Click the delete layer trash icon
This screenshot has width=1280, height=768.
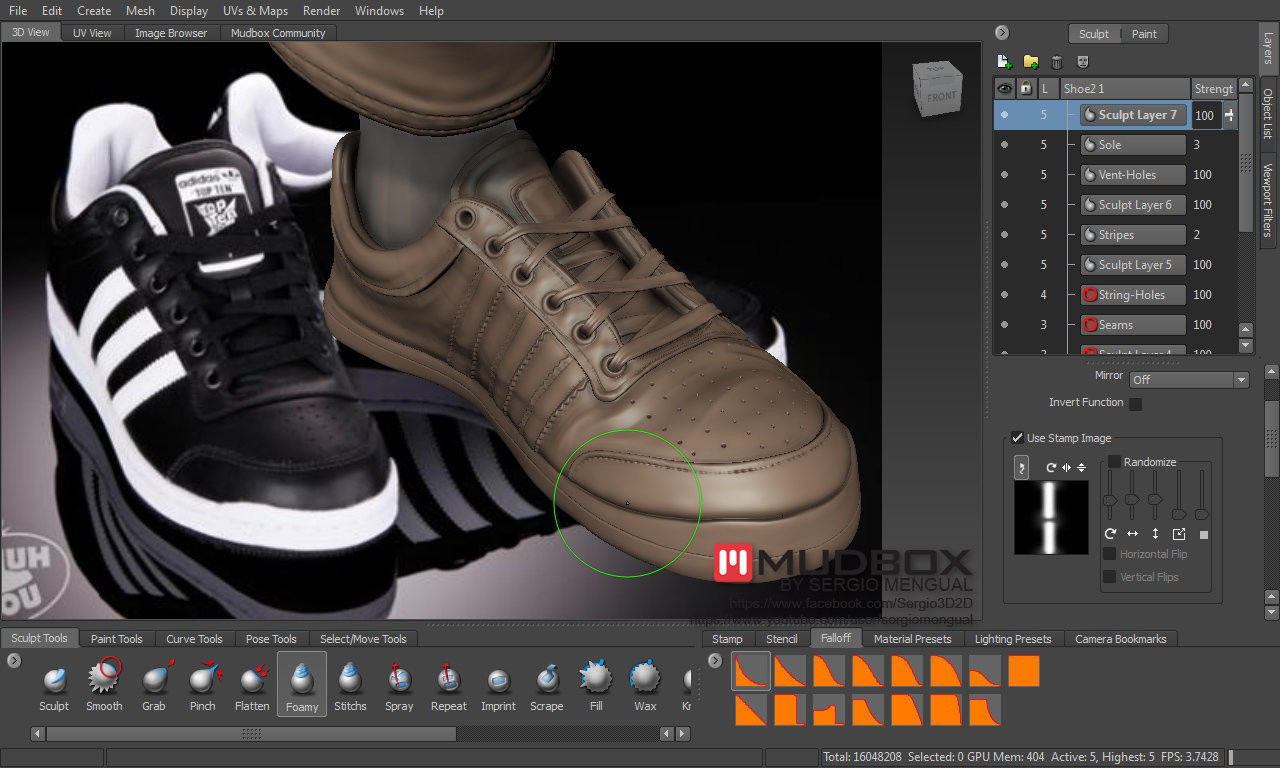coord(1056,62)
